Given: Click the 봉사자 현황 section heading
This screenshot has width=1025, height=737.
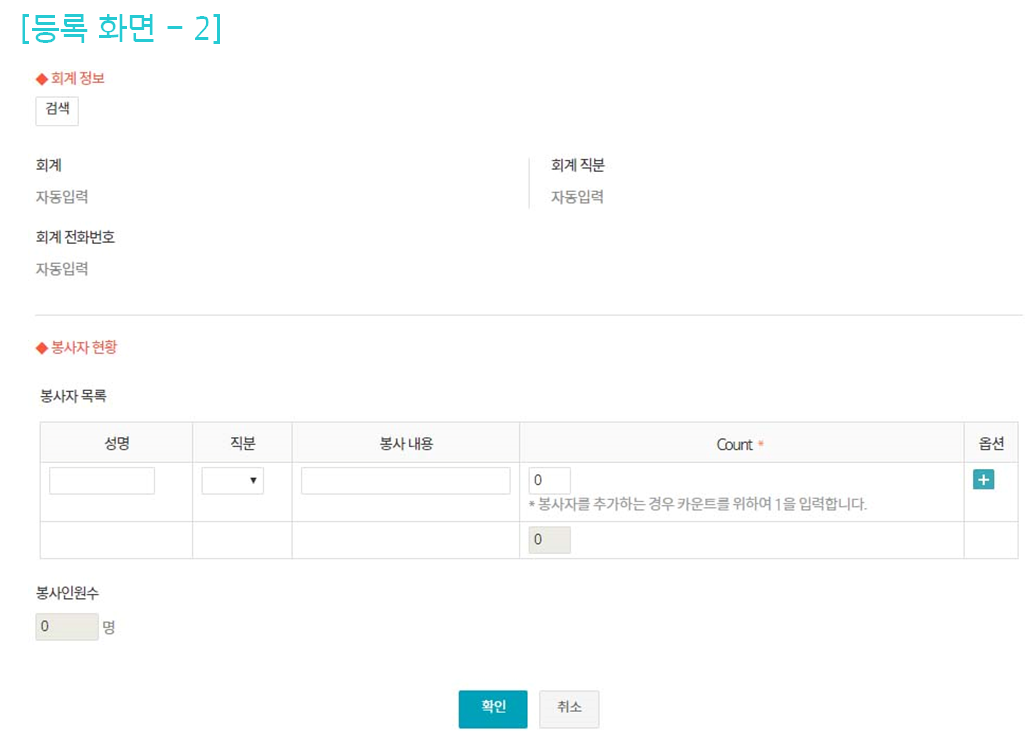Looking at the screenshot, I should click(x=83, y=348).
